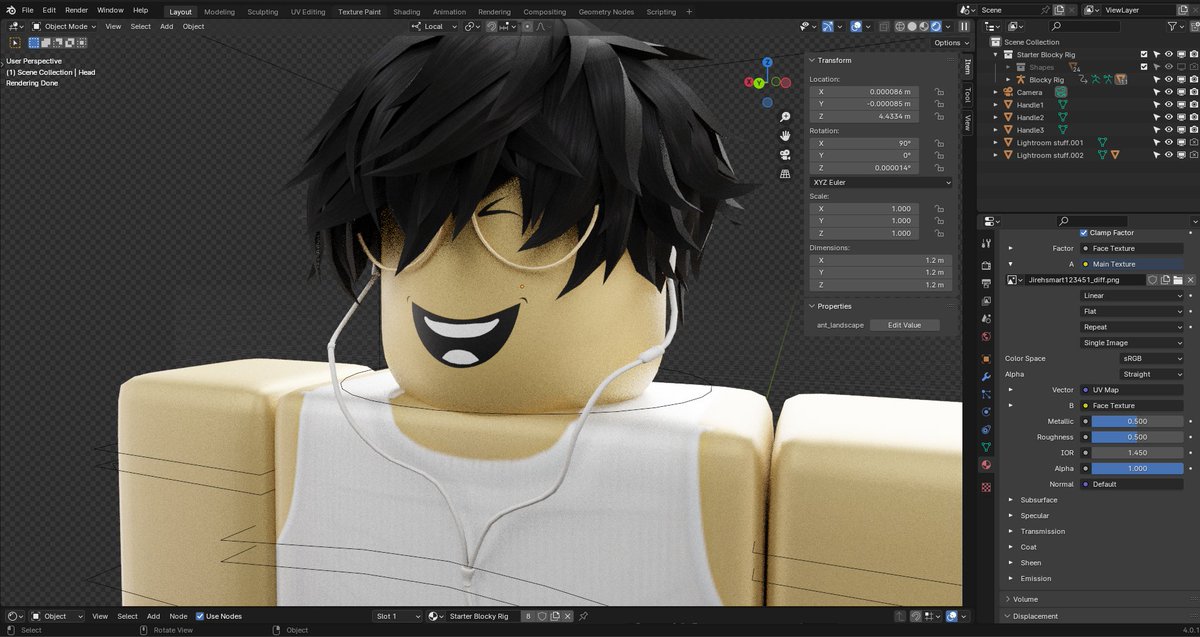1200x637 pixels.
Task: Open the Modifiers wrench tab icon
Action: [x=986, y=376]
